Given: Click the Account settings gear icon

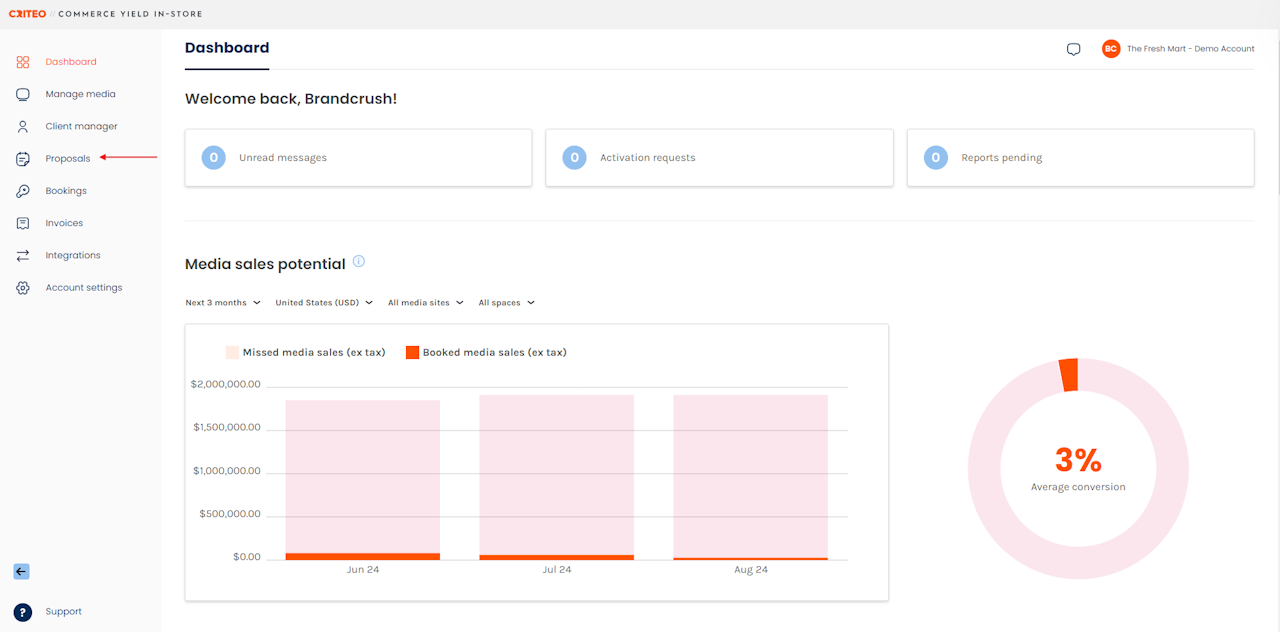Looking at the screenshot, I should [x=23, y=288].
